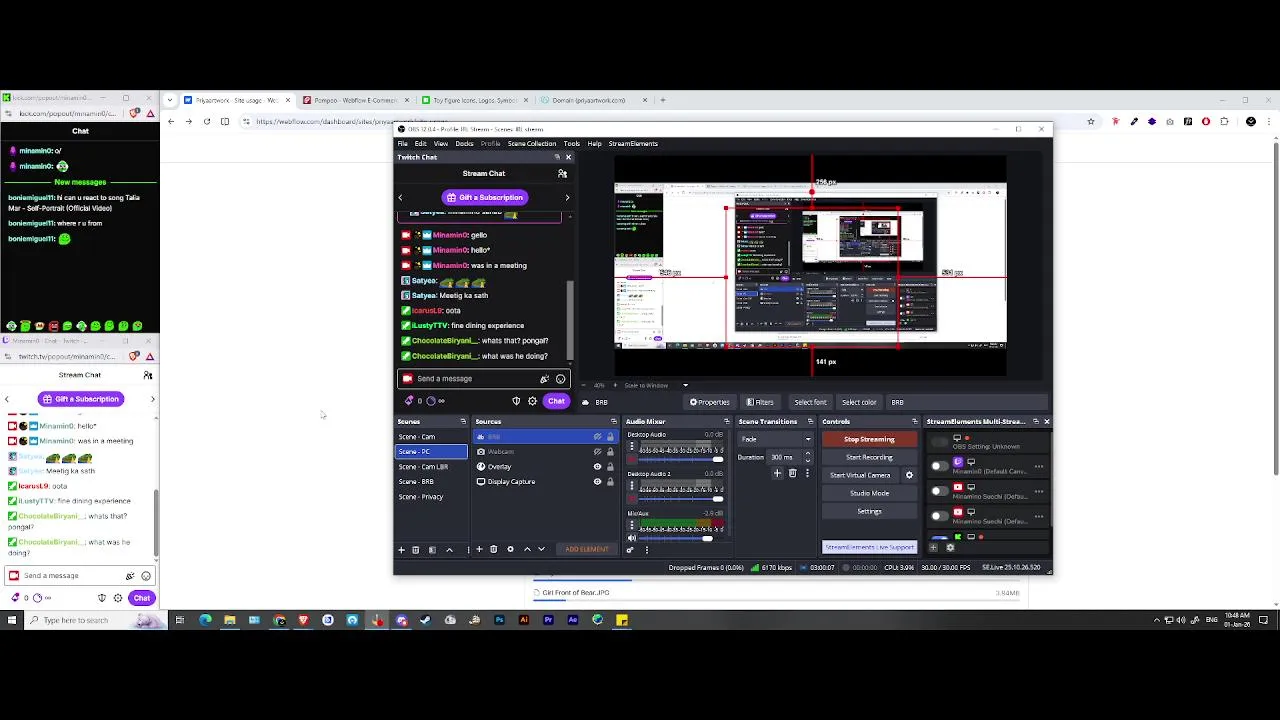Select the Scene - Cam LBR scene
This screenshot has height=720, width=1280.
click(x=431, y=467)
